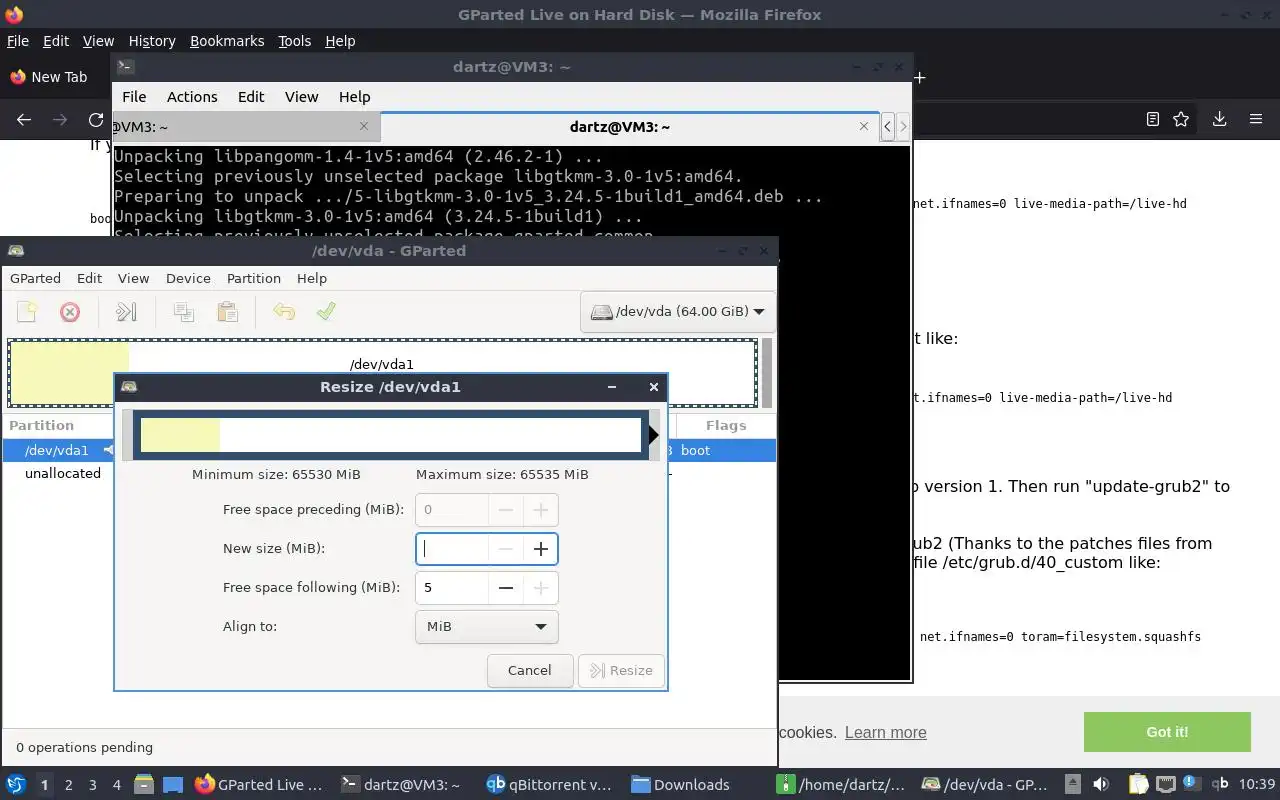This screenshot has height=800, width=1280.
Task: Click the Copy partition icon in GParted toolbar
Action: pos(184,312)
